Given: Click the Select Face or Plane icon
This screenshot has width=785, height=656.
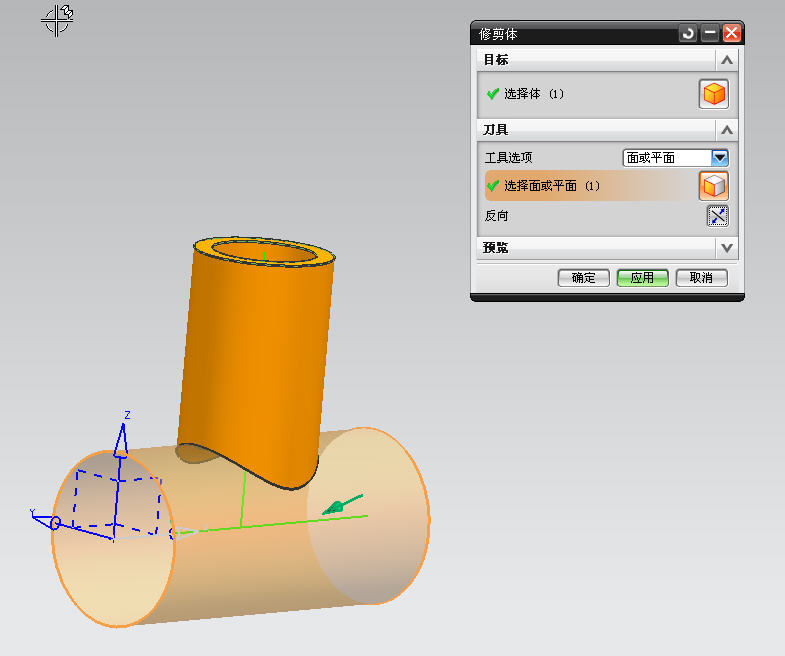Looking at the screenshot, I should 714,186.
